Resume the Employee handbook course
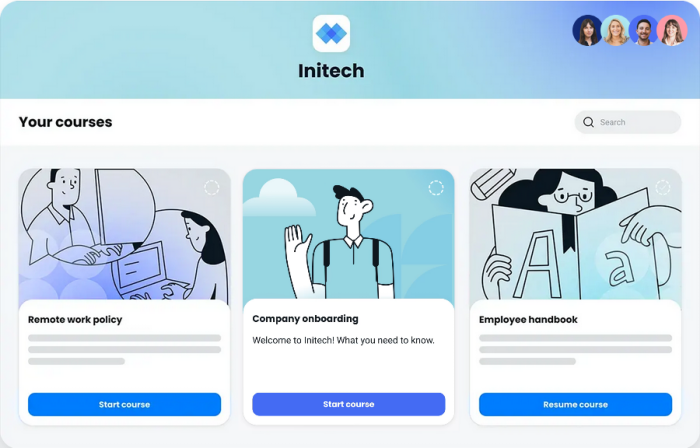700x448 pixels. coord(575,404)
